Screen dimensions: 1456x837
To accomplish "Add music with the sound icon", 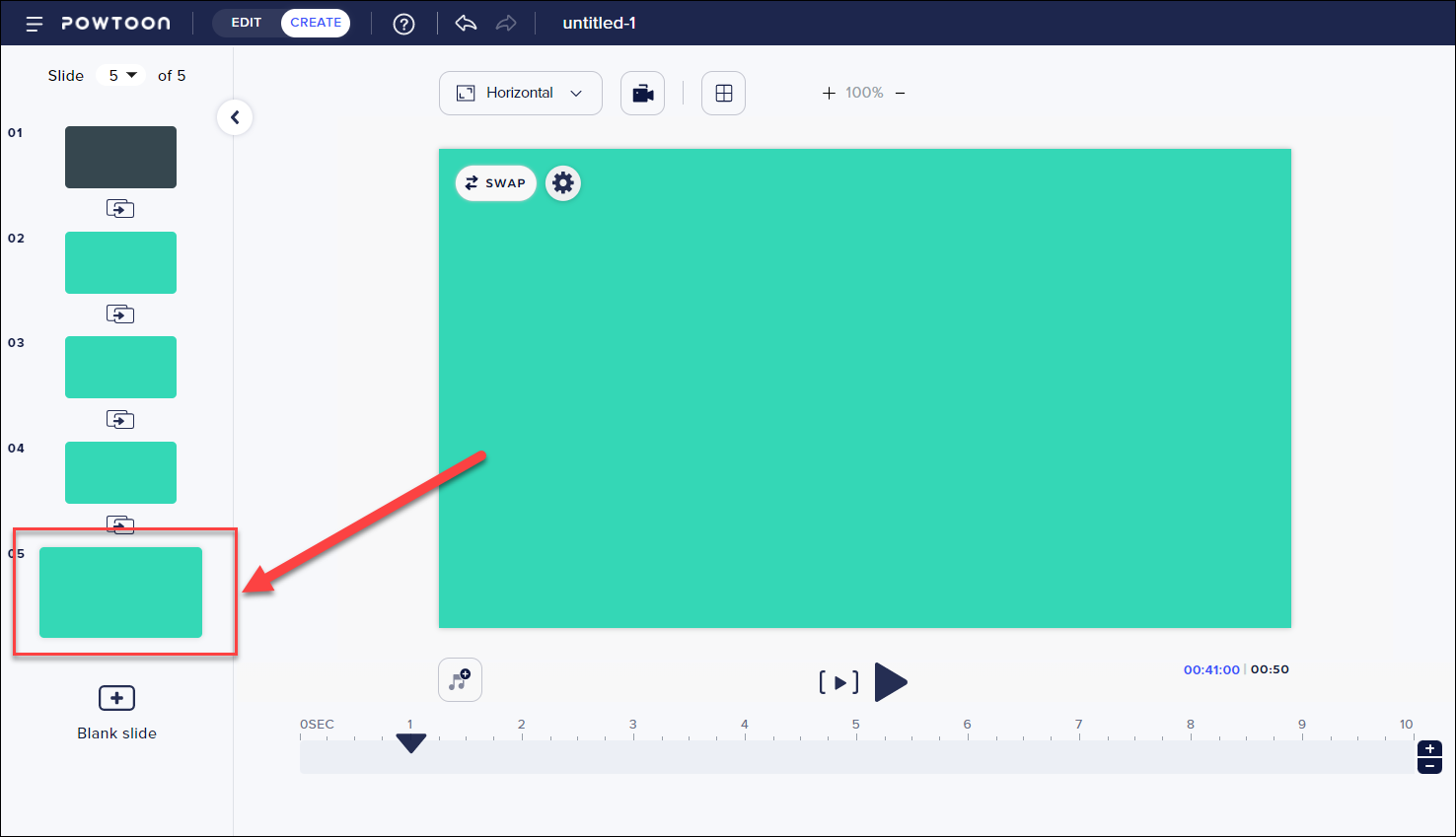I will pos(460,680).
